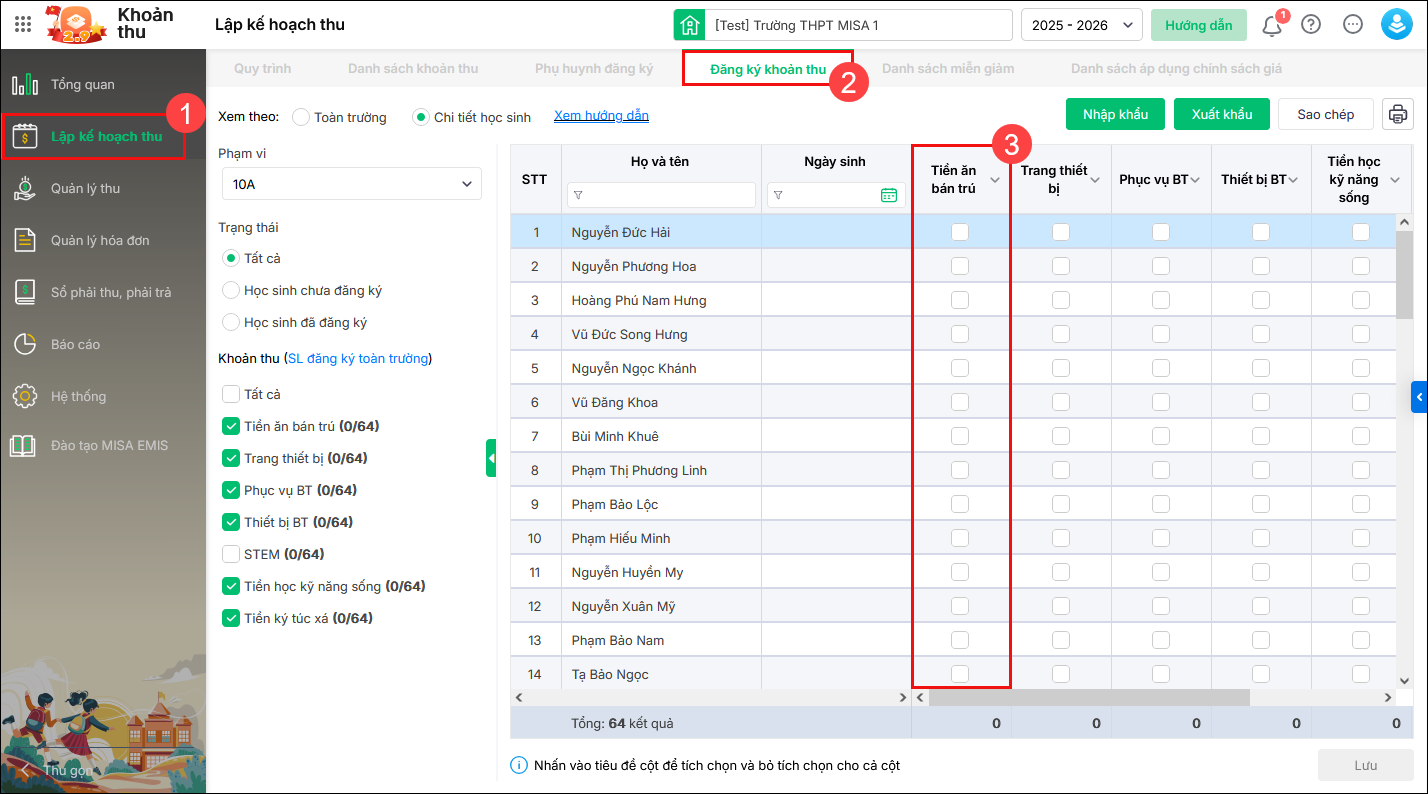Switch to the Phụ huynh đăng ký tab
The height and width of the screenshot is (794, 1428).
593,69
